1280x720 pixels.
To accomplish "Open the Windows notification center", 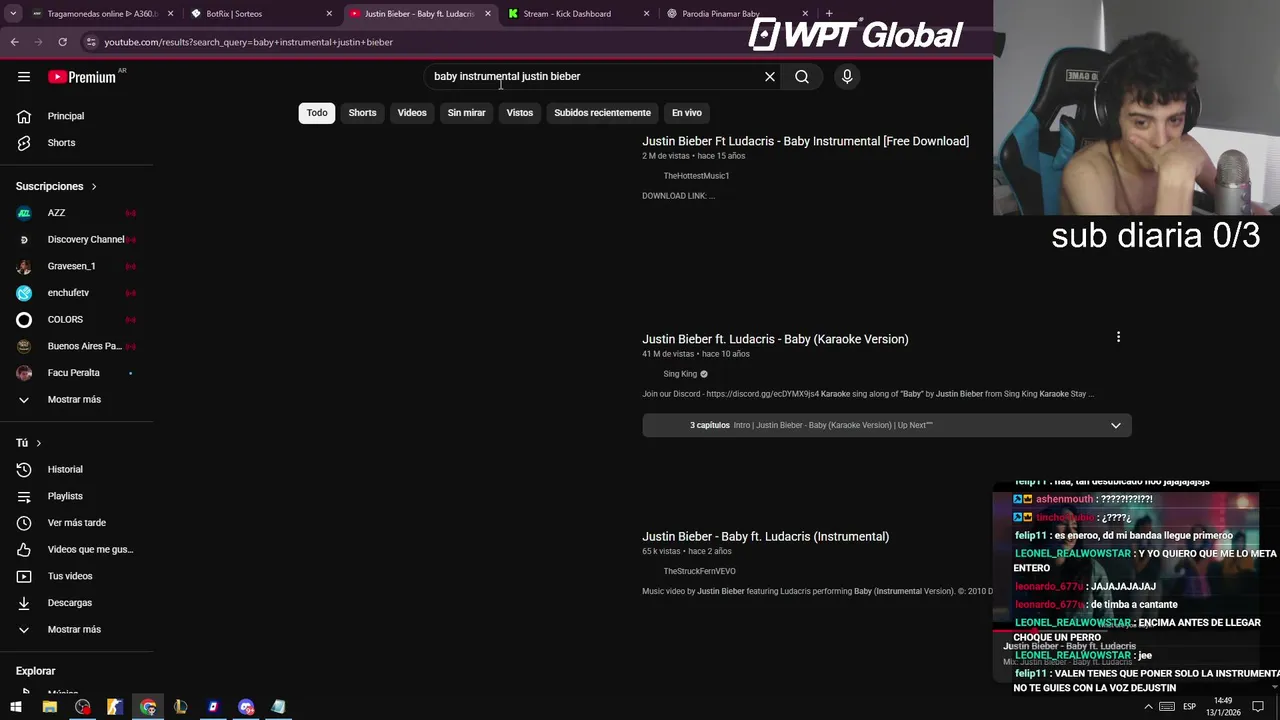I will [1258, 707].
